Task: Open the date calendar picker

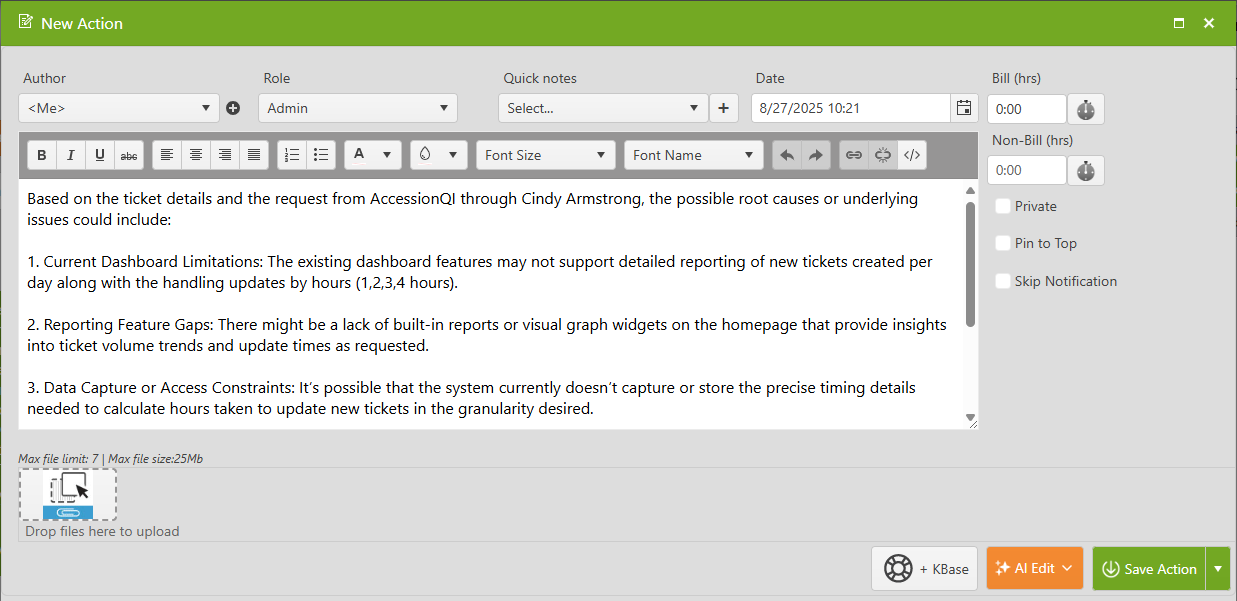Action: (964, 108)
